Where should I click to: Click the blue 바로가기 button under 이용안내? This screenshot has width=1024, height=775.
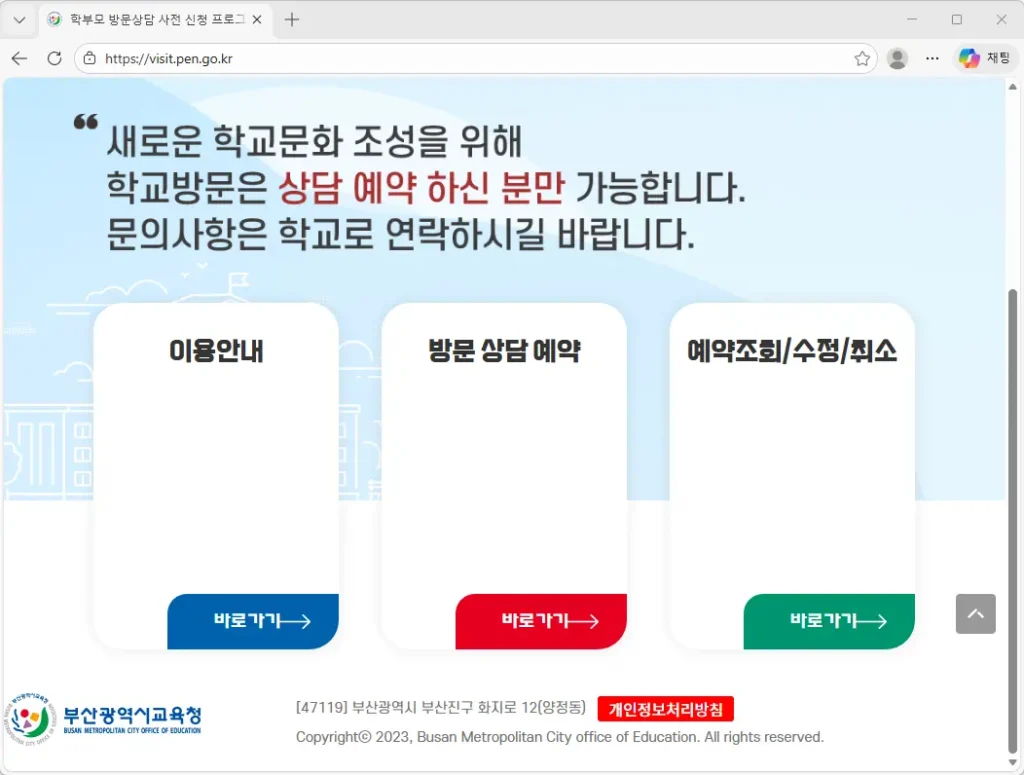tap(253, 622)
